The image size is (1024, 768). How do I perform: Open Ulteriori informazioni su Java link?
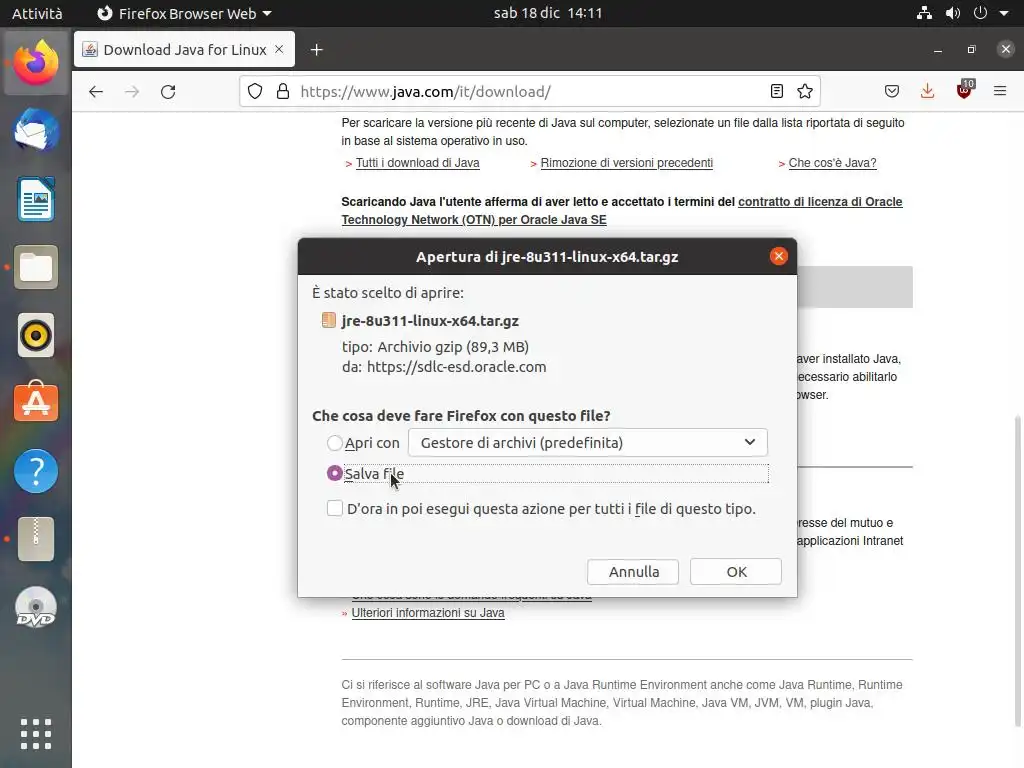[428, 613]
